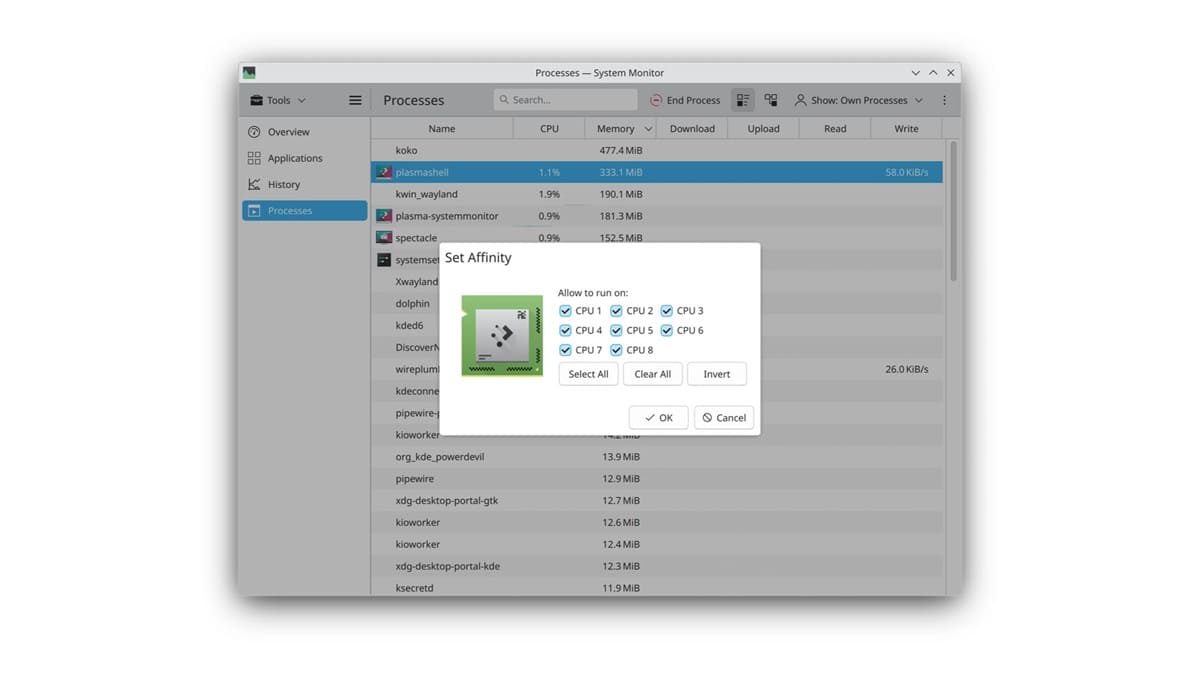Select the kwin_wayland process row
This screenshot has height=675, width=1200.
click(x=657, y=194)
